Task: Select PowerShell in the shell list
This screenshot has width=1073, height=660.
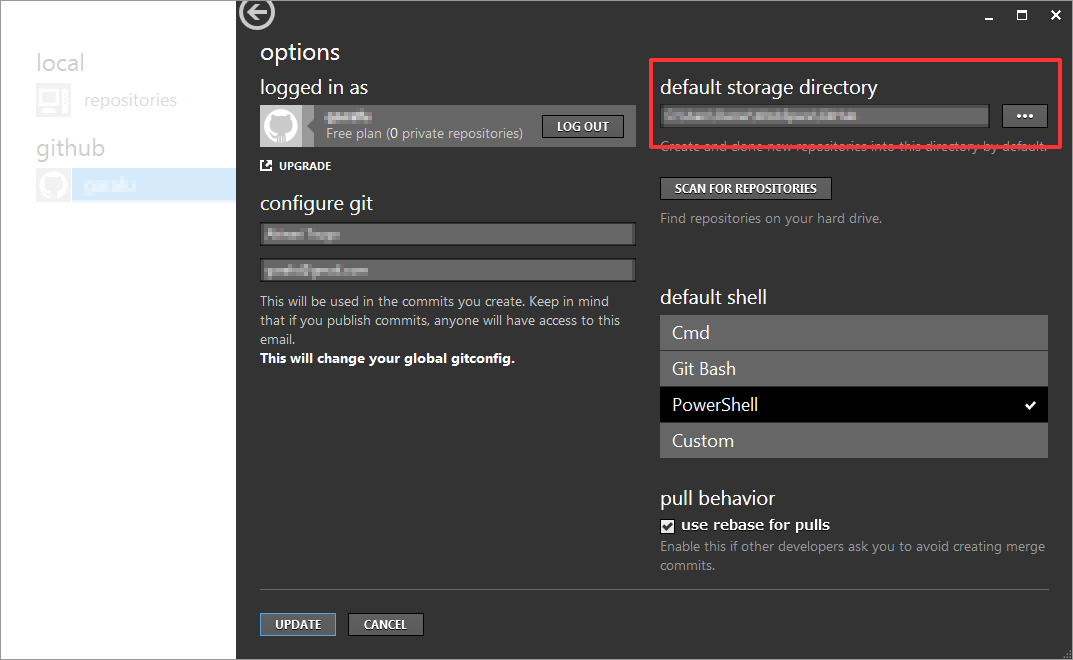Action: (x=853, y=405)
